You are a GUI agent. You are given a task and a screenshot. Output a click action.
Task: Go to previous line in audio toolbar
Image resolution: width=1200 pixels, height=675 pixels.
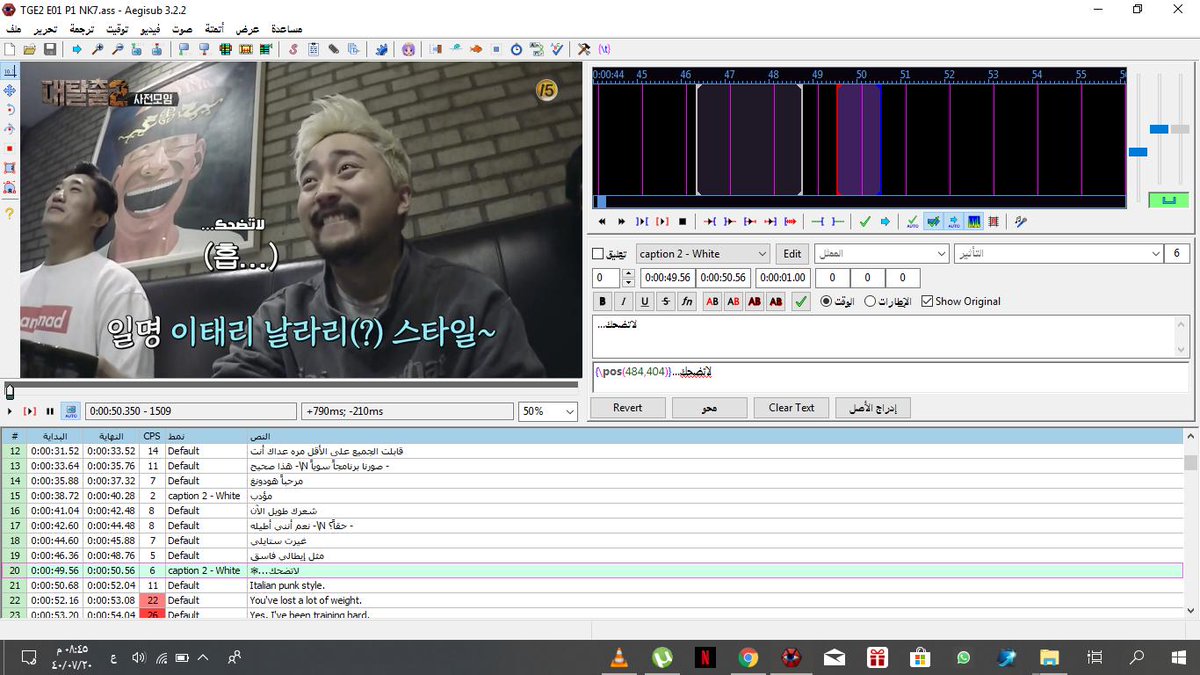coord(602,221)
